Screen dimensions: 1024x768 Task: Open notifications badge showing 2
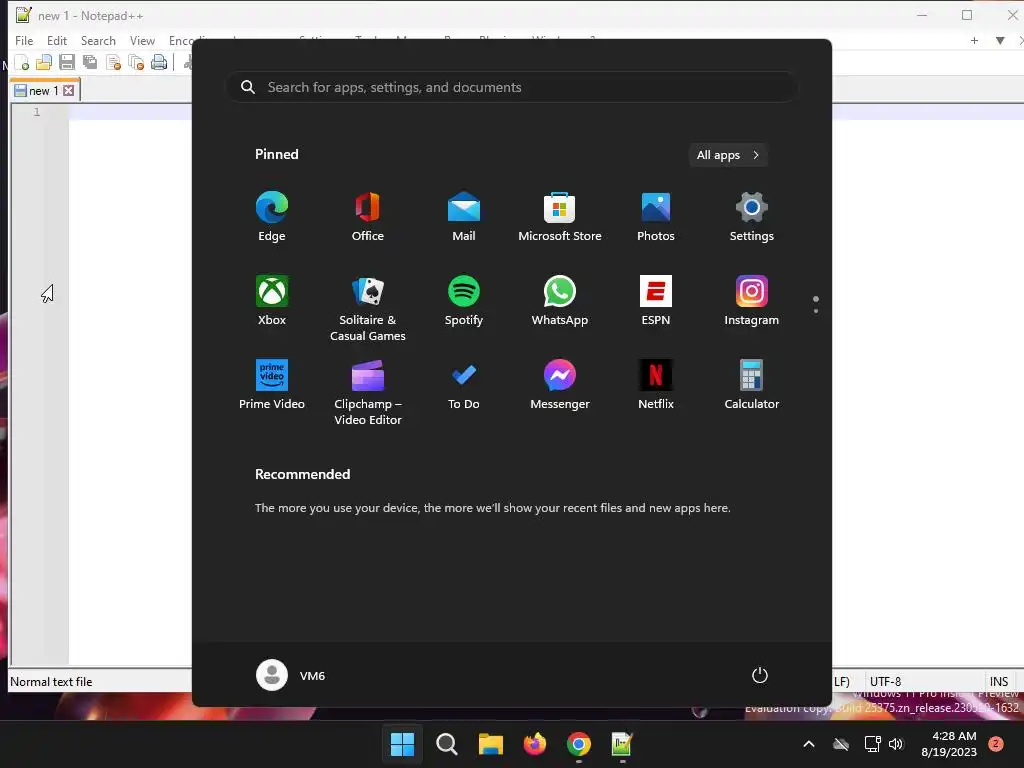(x=996, y=744)
